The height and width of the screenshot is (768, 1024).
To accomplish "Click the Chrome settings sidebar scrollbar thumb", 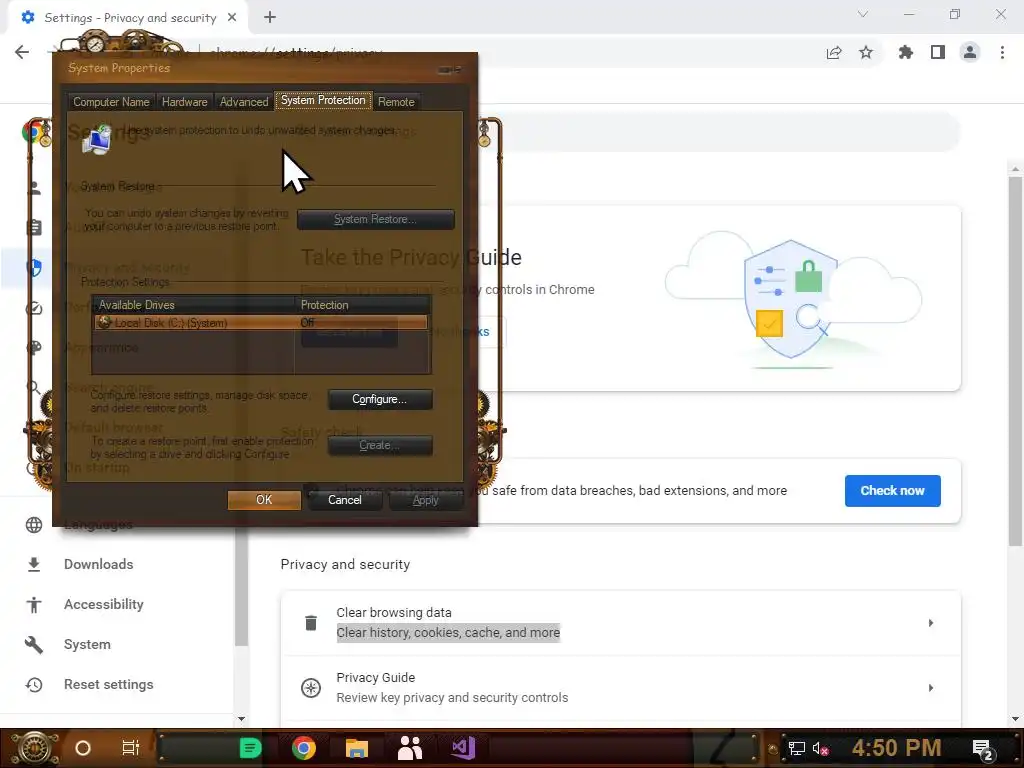I will [x=241, y=584].
